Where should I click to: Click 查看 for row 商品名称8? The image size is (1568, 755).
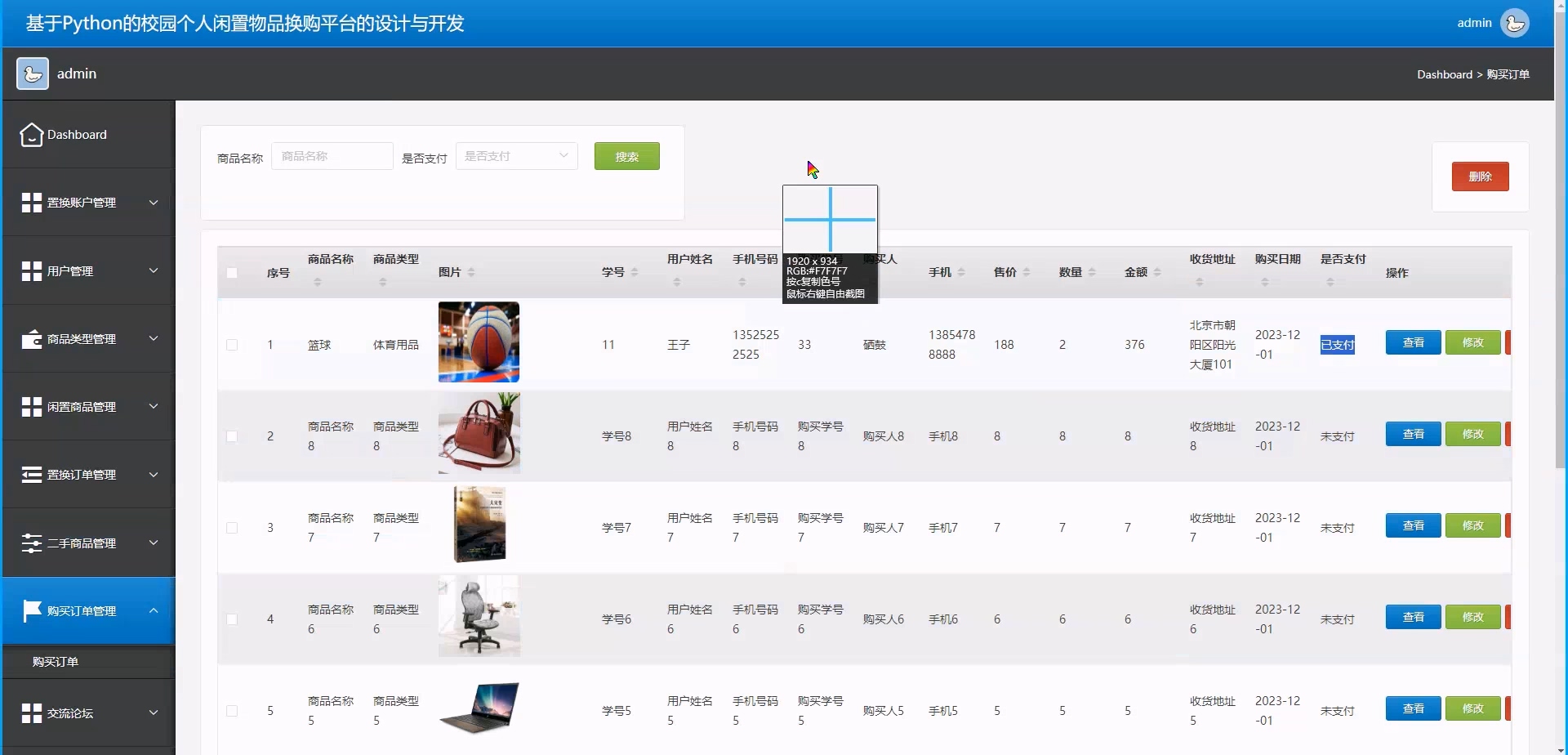[1413, 434]
